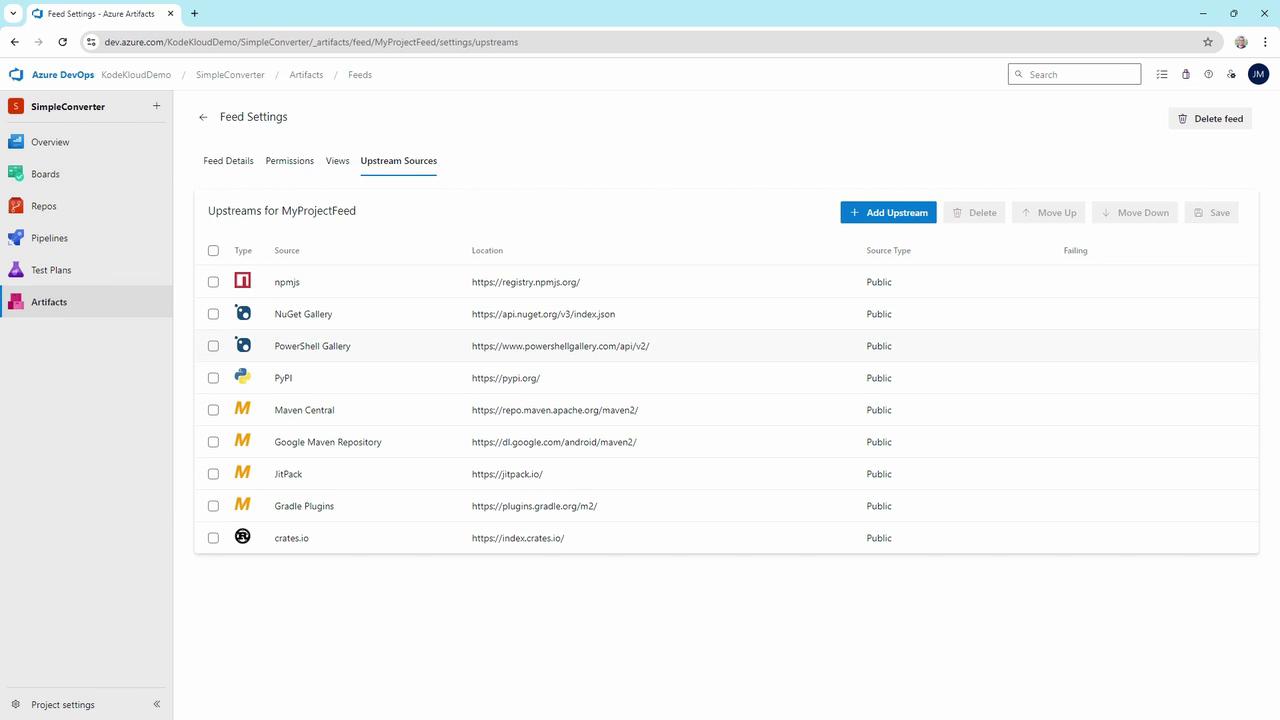Screen dimensions: 1280x720
Task: Switch to the Views tab
Action: point(338,161)
